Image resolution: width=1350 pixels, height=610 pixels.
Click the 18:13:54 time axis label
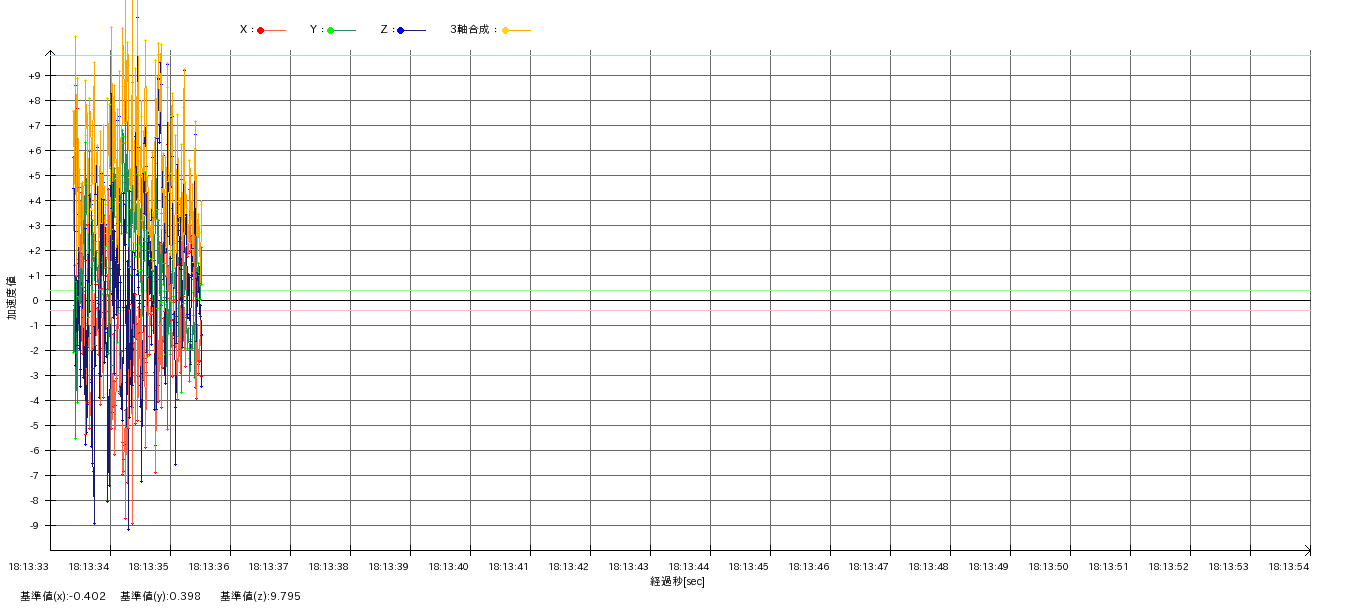click(1289, 566)
